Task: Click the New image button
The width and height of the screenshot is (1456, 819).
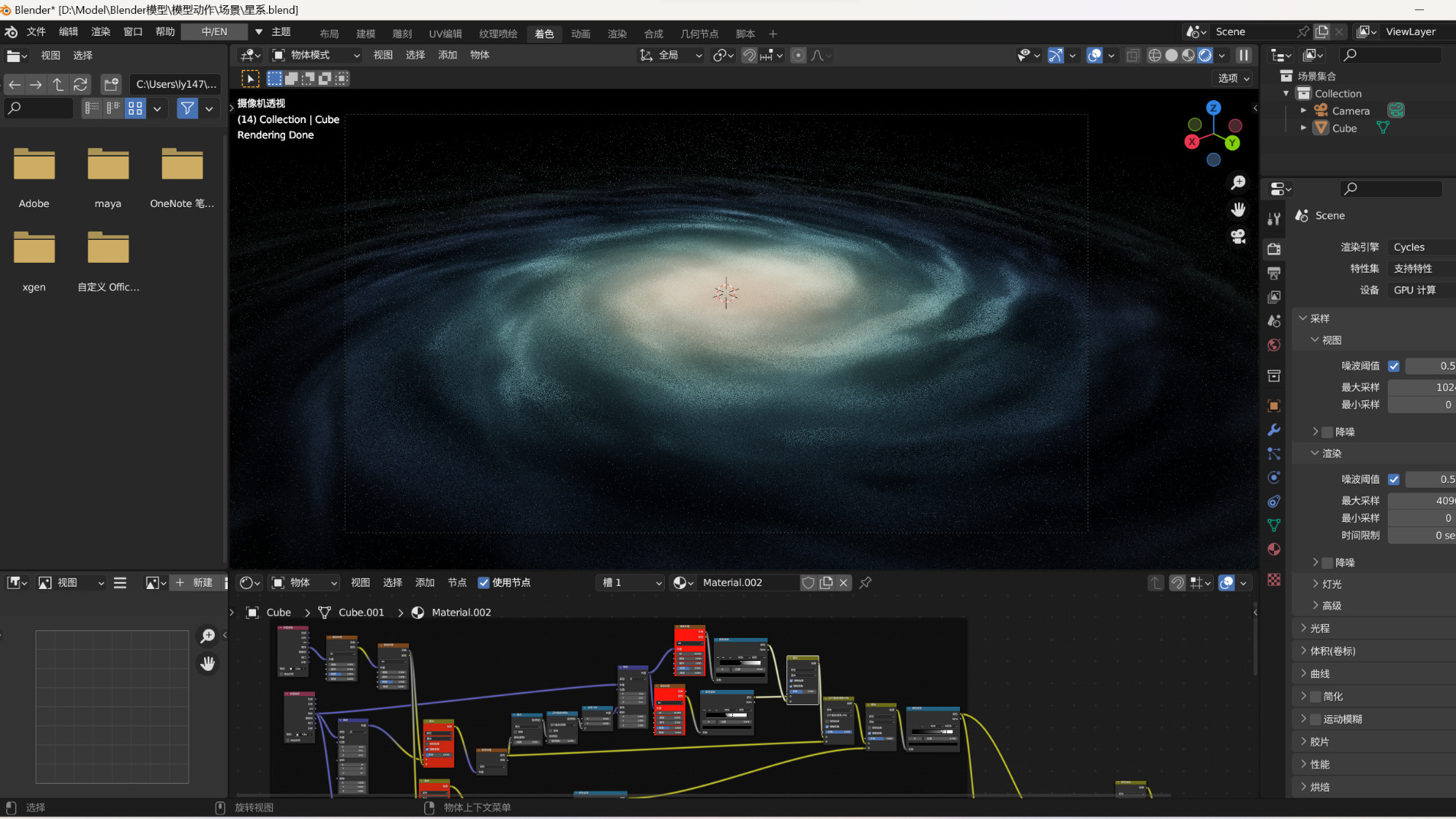Action: 195,583
